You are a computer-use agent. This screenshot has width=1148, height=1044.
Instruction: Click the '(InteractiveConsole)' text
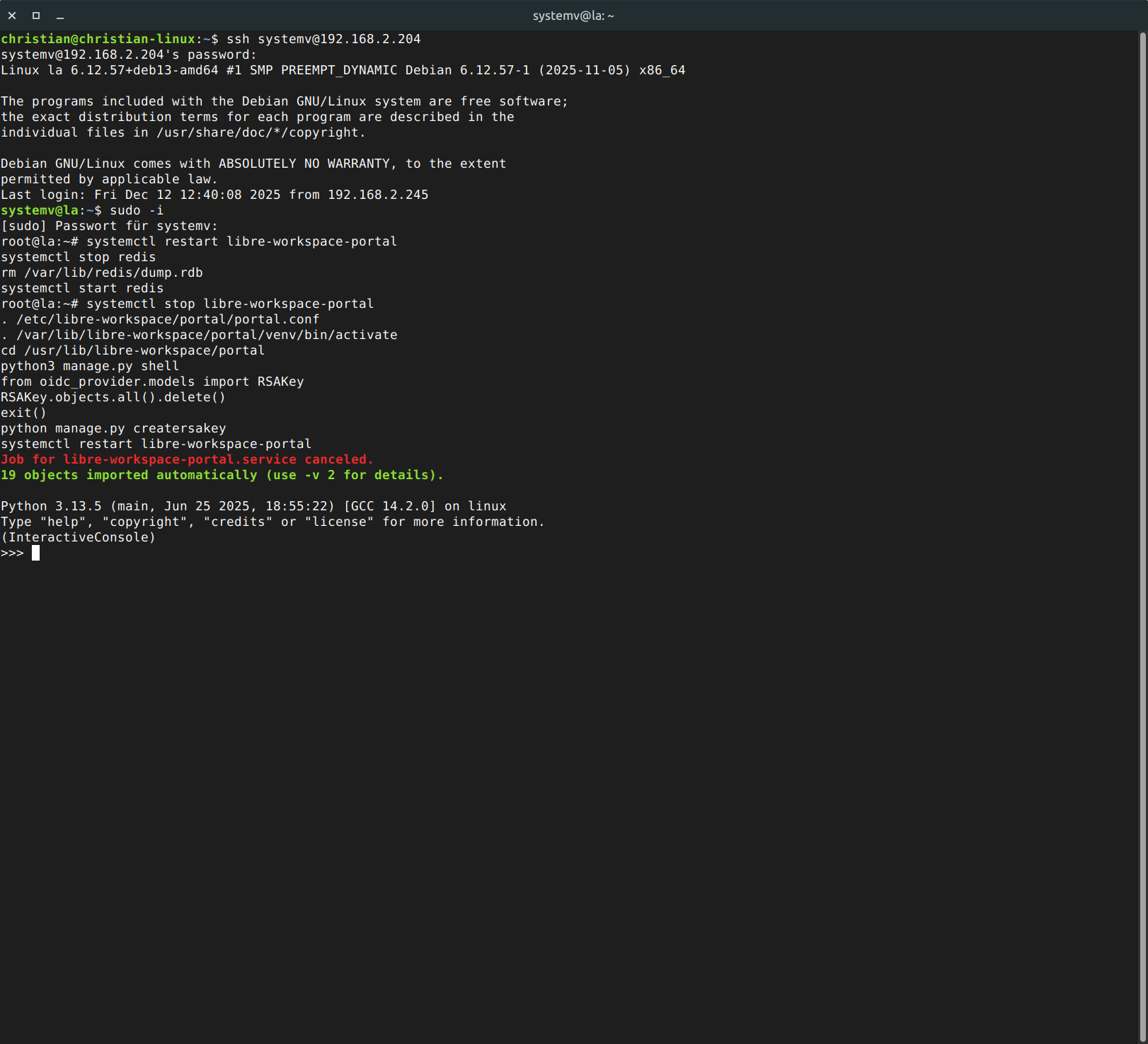pos(78,537)
